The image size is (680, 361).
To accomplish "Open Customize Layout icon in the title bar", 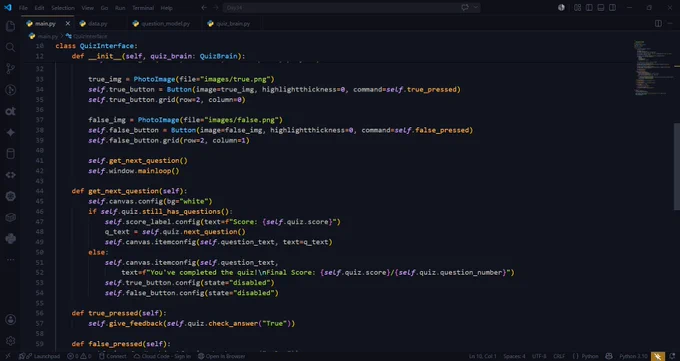I will [x=577, y=7].
